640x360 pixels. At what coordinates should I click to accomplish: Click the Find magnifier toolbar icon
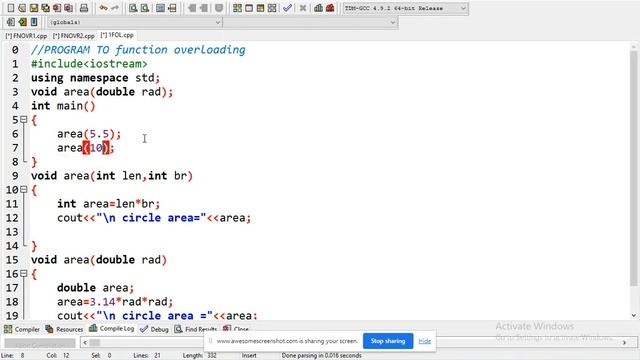coord(133,8)
